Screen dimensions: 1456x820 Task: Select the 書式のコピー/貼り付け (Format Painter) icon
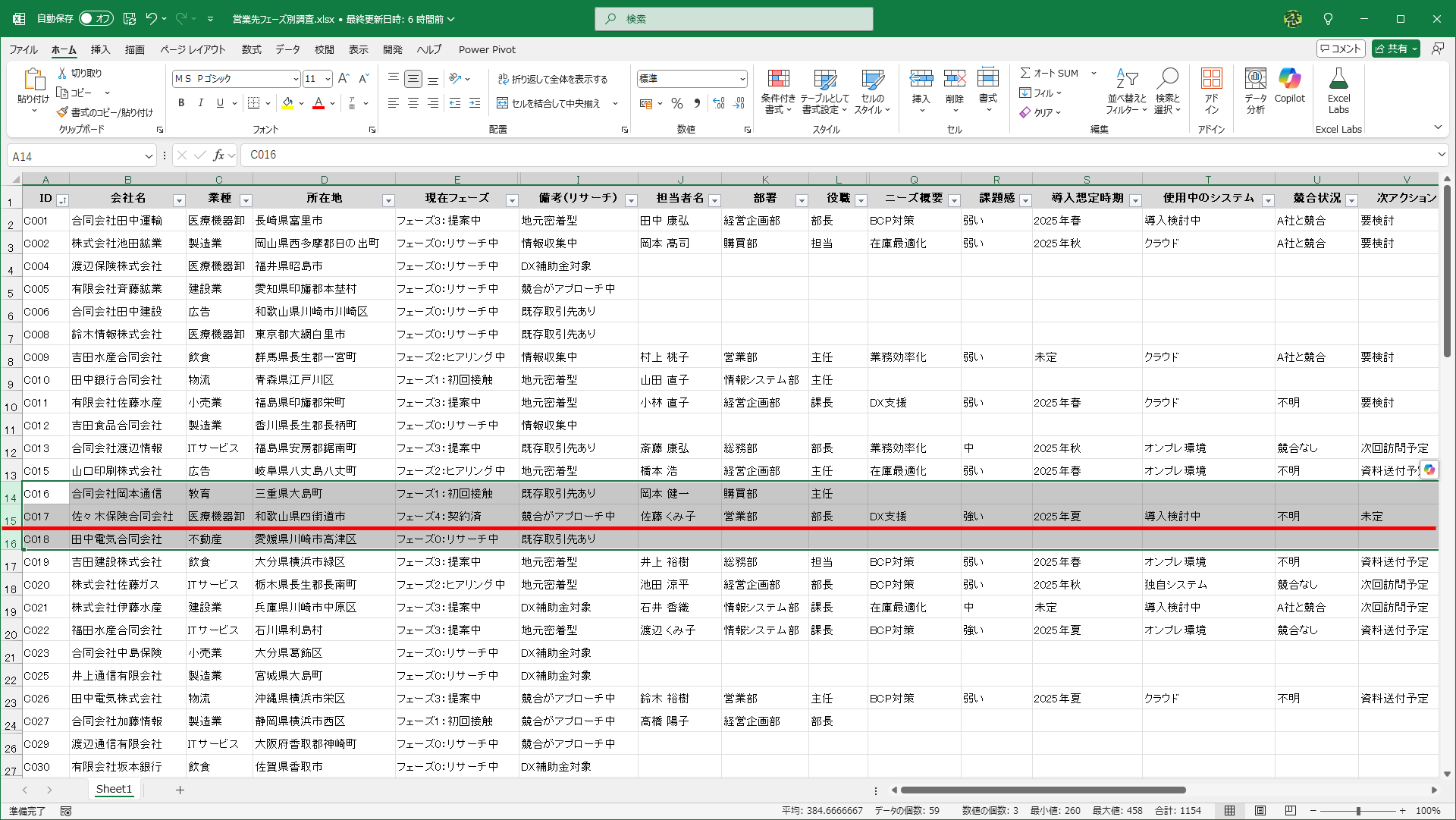pos(65,112)
